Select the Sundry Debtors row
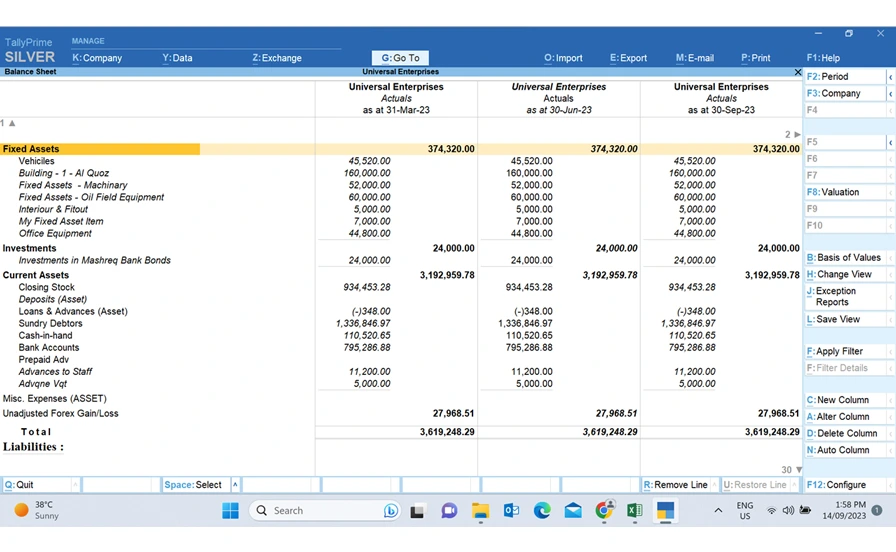 tap(400, 323)
